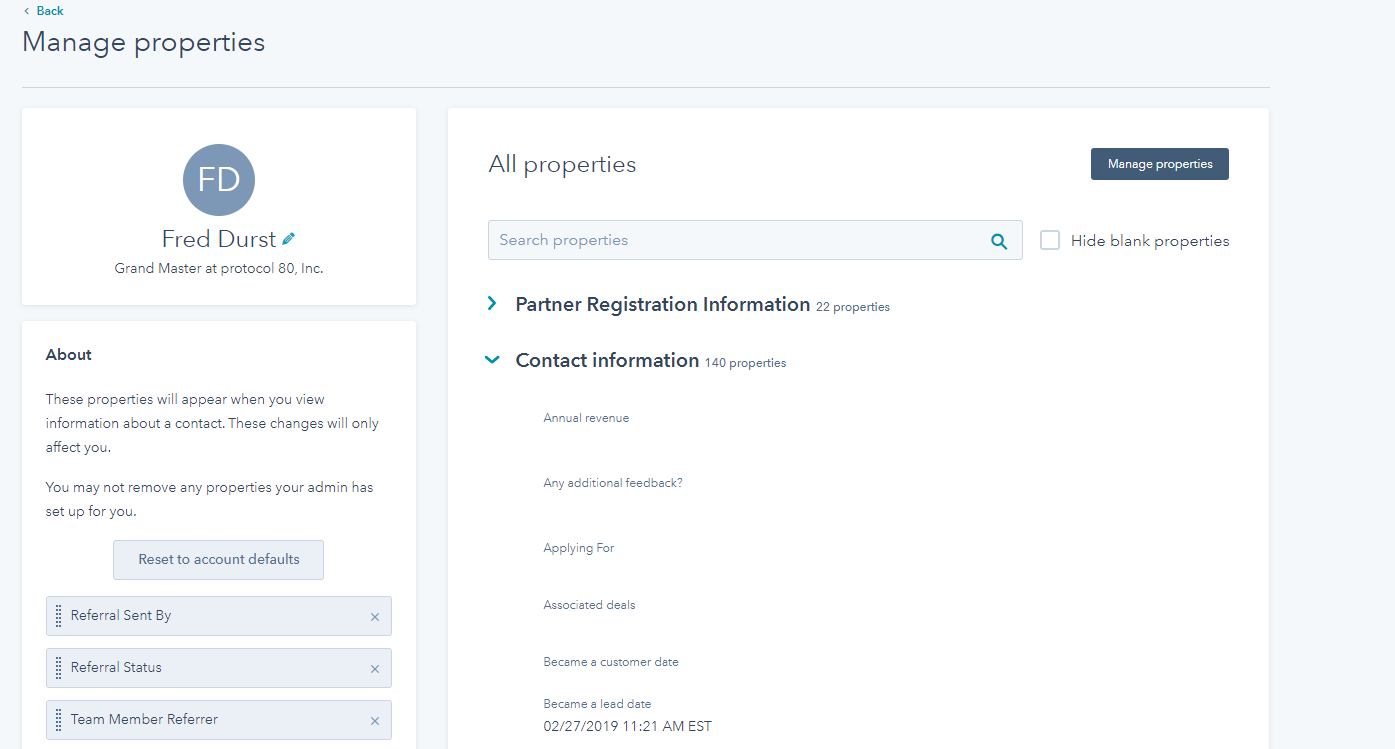Remove the Team Member Referrer property
The image size is (1395, 749).
[x=375, y=721]
